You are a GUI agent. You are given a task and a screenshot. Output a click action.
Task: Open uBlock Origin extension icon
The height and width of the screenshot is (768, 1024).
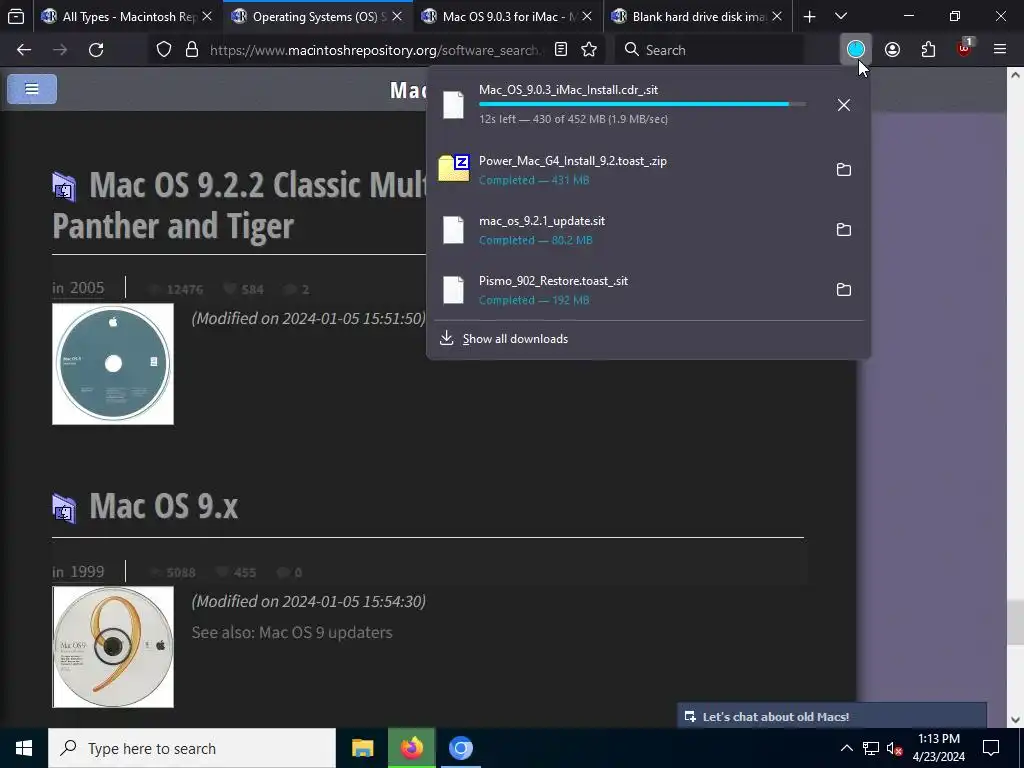point(965,48)
